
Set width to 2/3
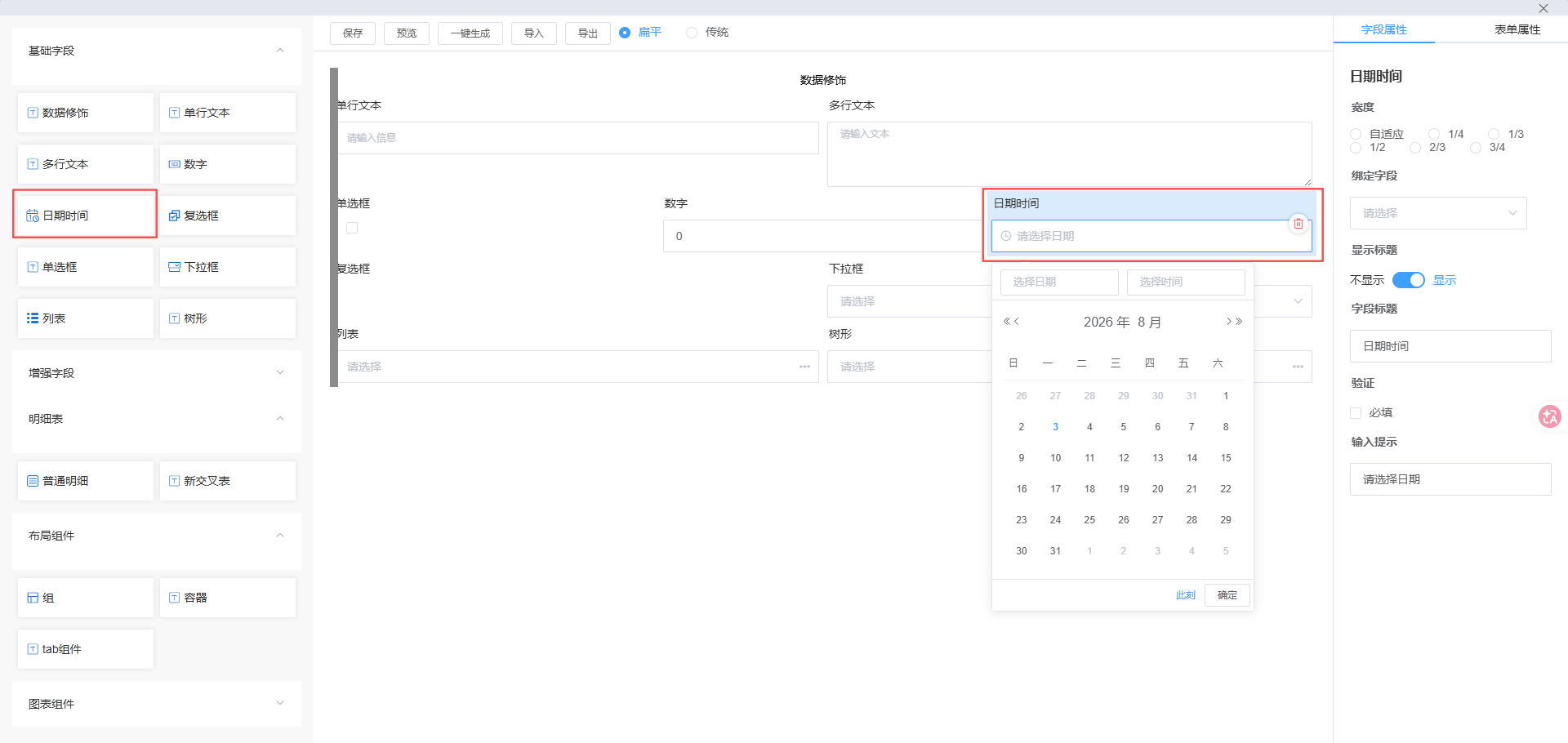pos(1415,148)
